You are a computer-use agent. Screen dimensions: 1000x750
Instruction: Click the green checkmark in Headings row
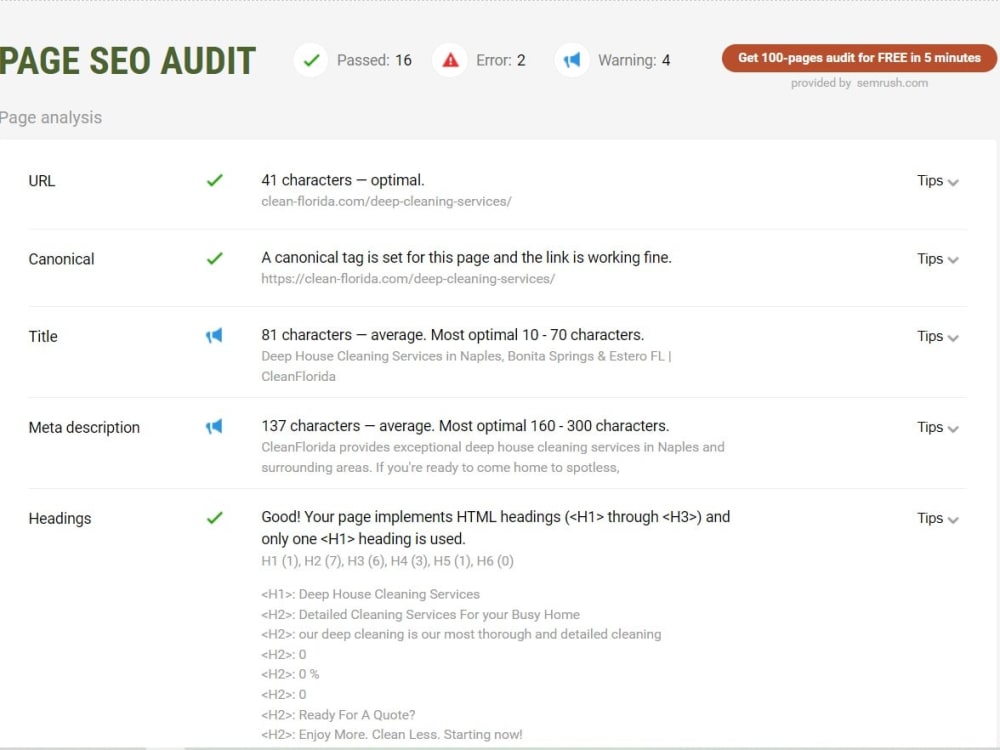click(x=215, y=517)
